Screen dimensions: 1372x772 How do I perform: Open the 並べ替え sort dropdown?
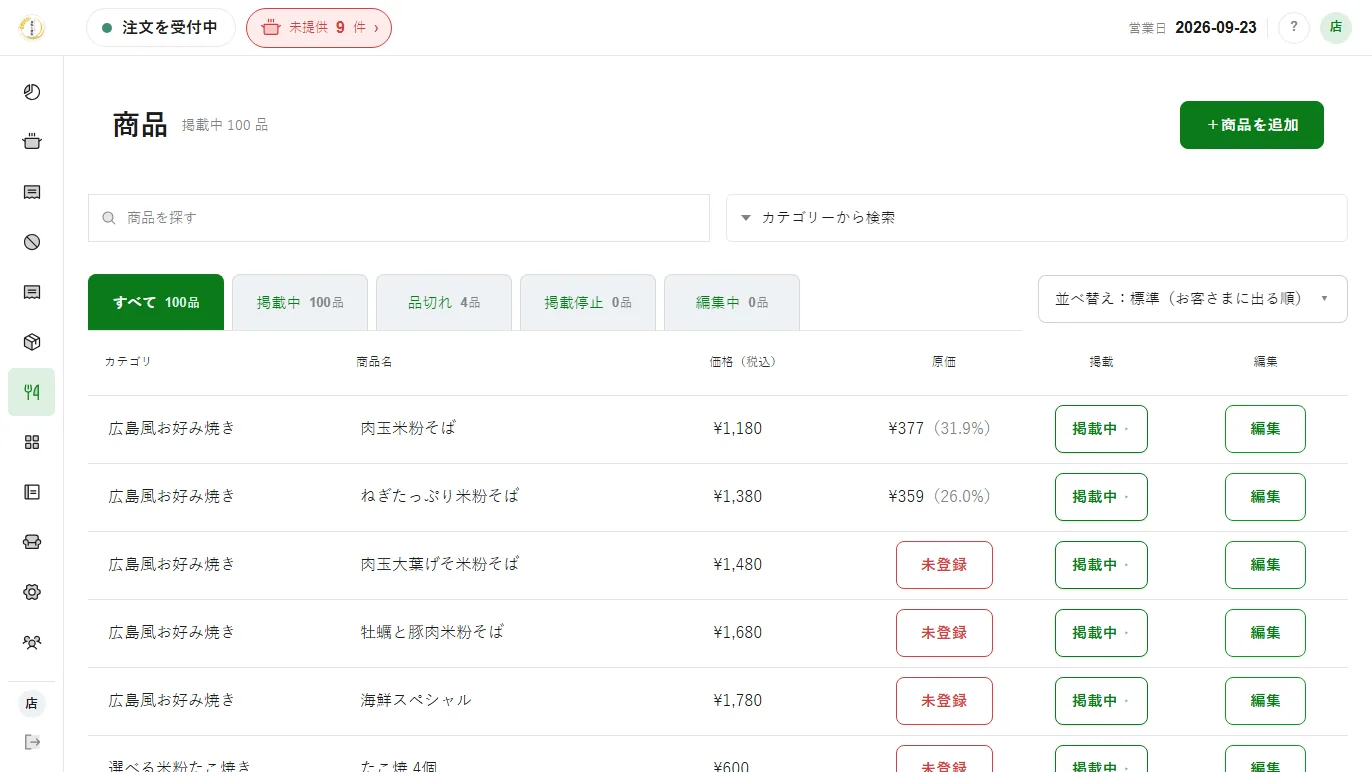pos(1193,299)
